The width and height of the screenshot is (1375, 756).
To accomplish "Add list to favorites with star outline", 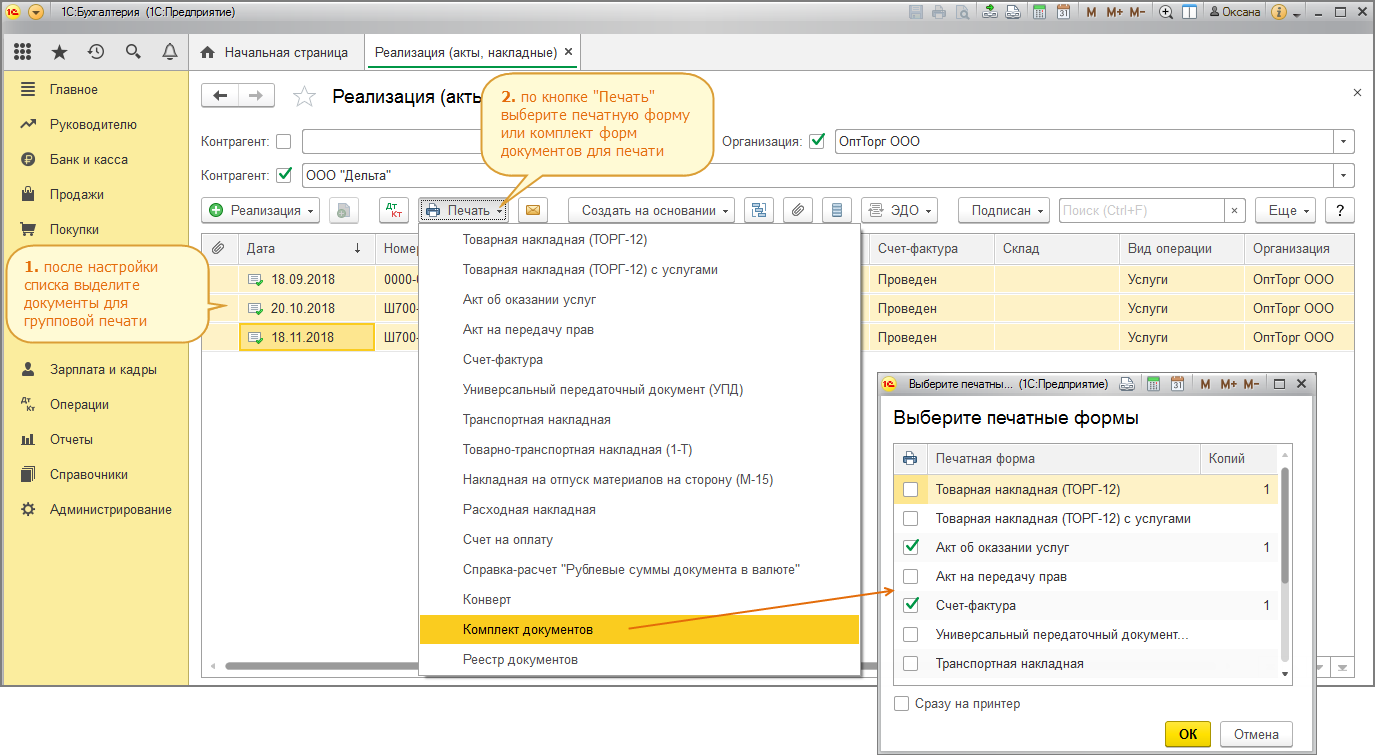I will tap(304, 96).
